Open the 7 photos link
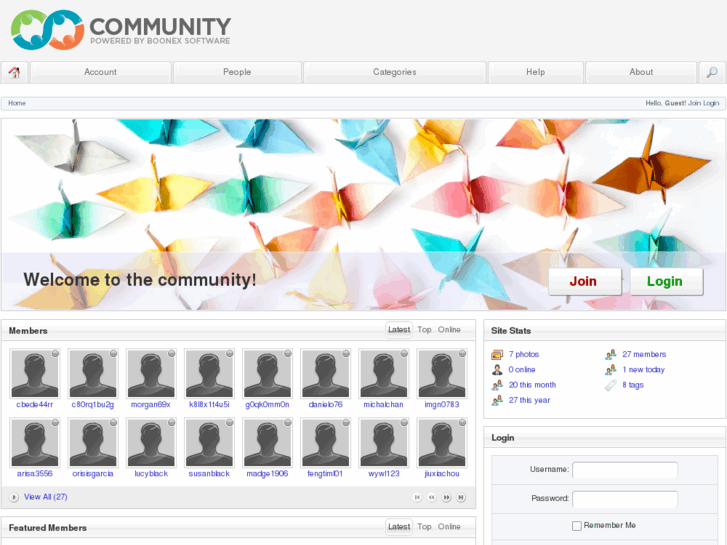 (523, 354)
